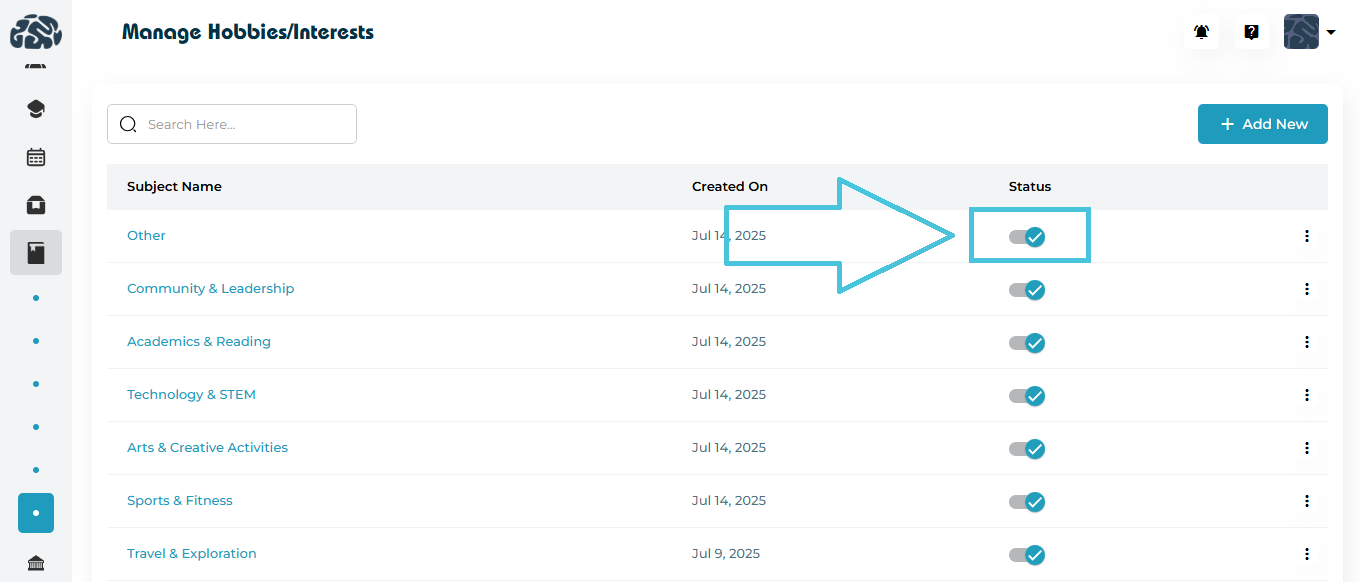This screenshot has height=582, width=1360.
Task: Disable the Community & Leadership status toggle
Action: point(1027,290)
